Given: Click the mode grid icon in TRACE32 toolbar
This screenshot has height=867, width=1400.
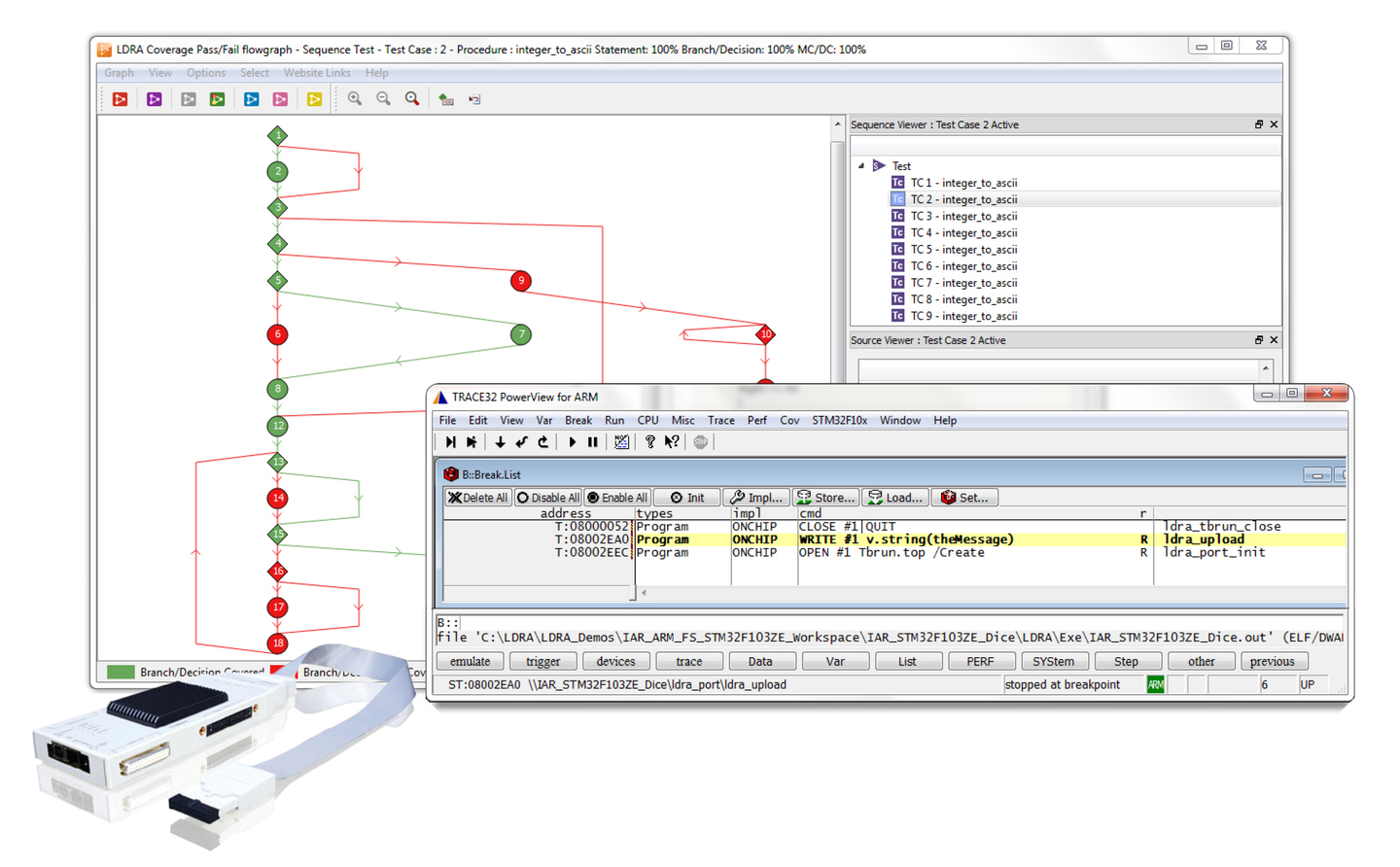Looking at the screenshot, I should tap(622, 442).
